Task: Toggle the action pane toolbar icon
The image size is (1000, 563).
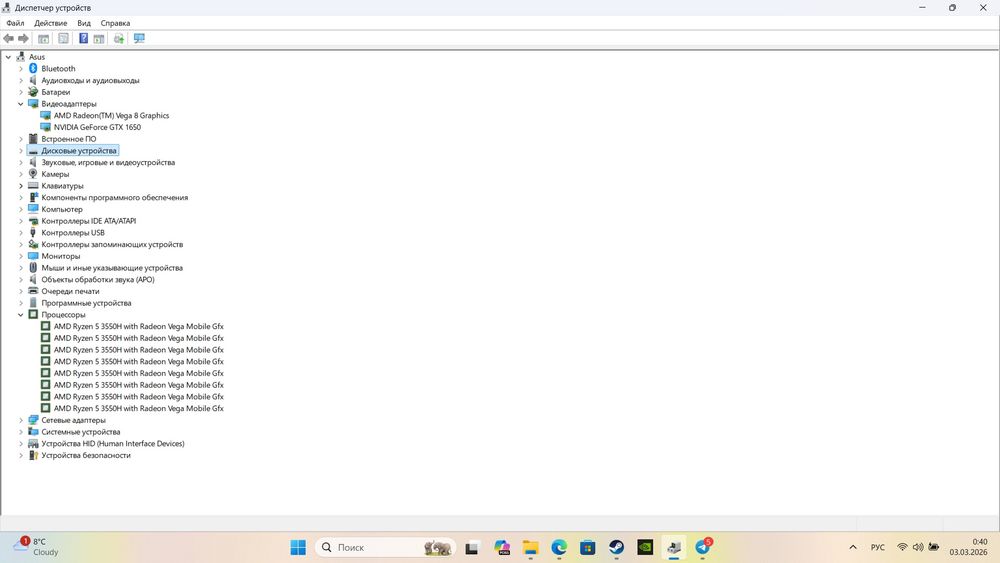Action: tap(99, 39)
